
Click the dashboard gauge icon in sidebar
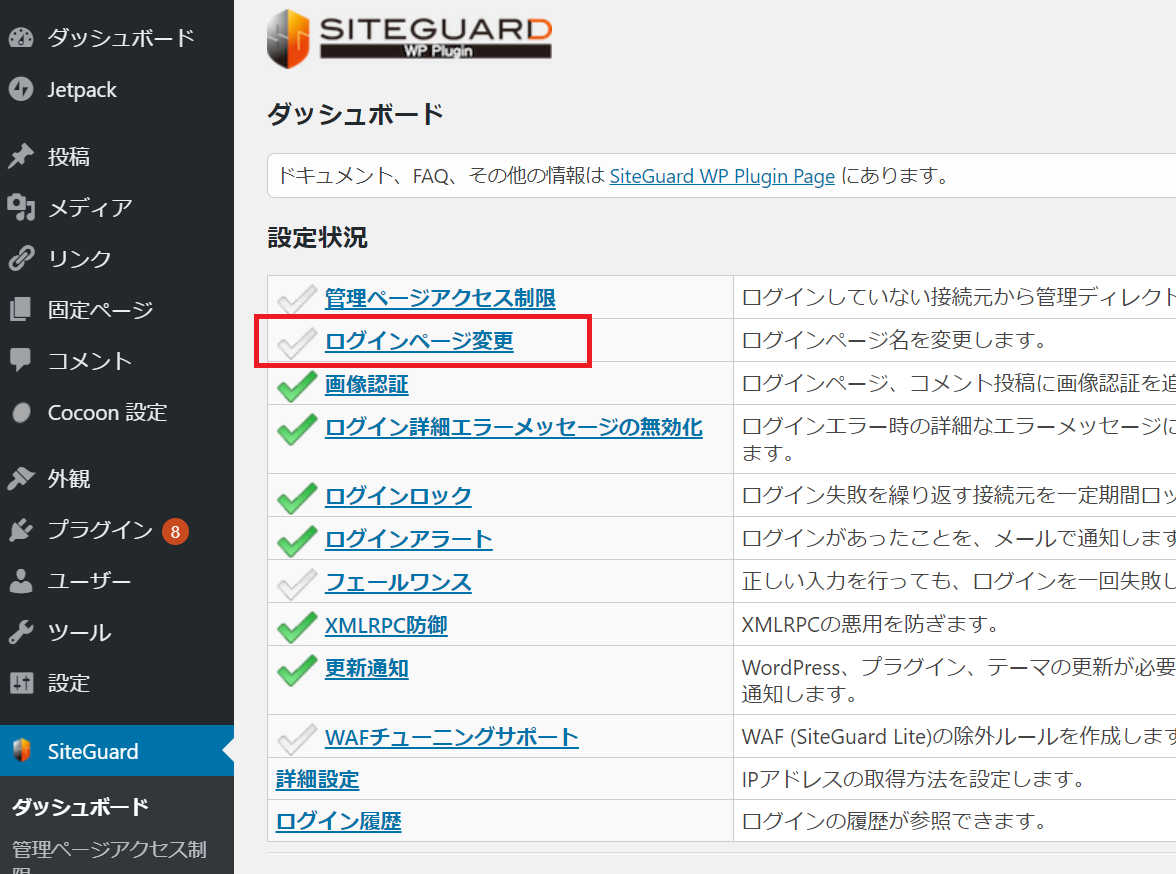[21, 38]
